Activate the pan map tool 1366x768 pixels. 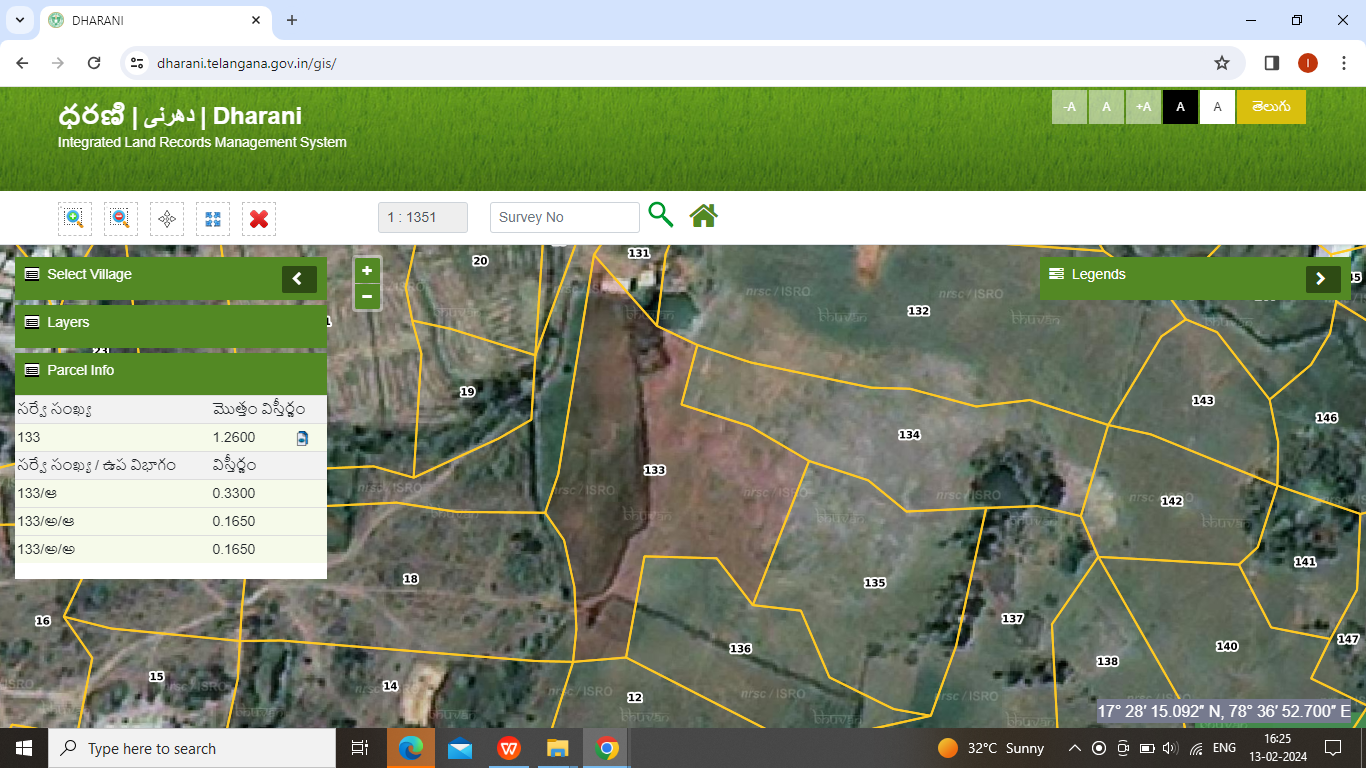pyautogui.click(x=167, y=218)
